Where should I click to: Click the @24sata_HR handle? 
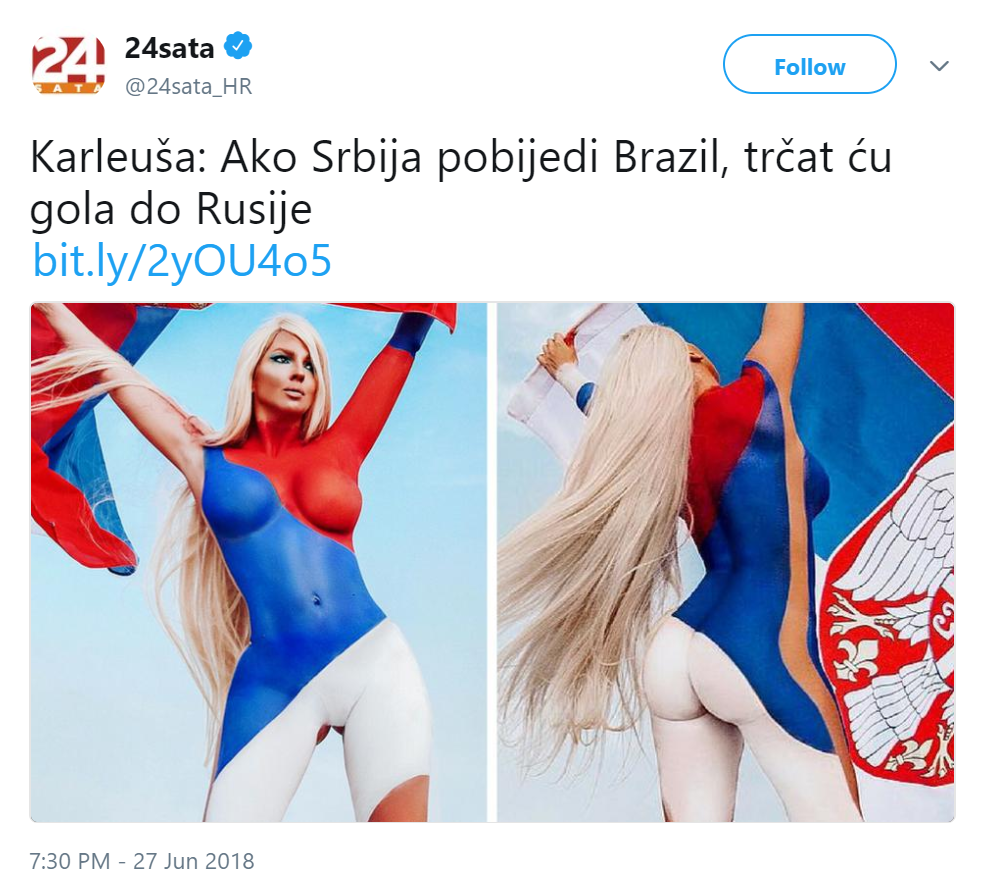pyautogui.click(x=188, y=86)
